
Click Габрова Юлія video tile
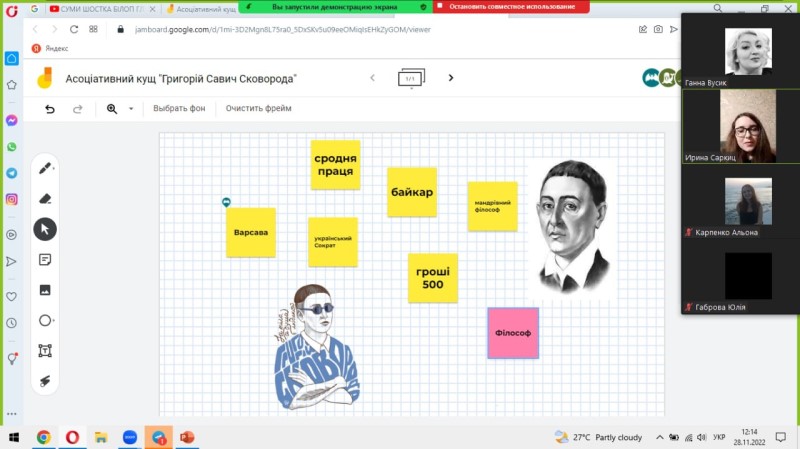click(x=741, y=276)
